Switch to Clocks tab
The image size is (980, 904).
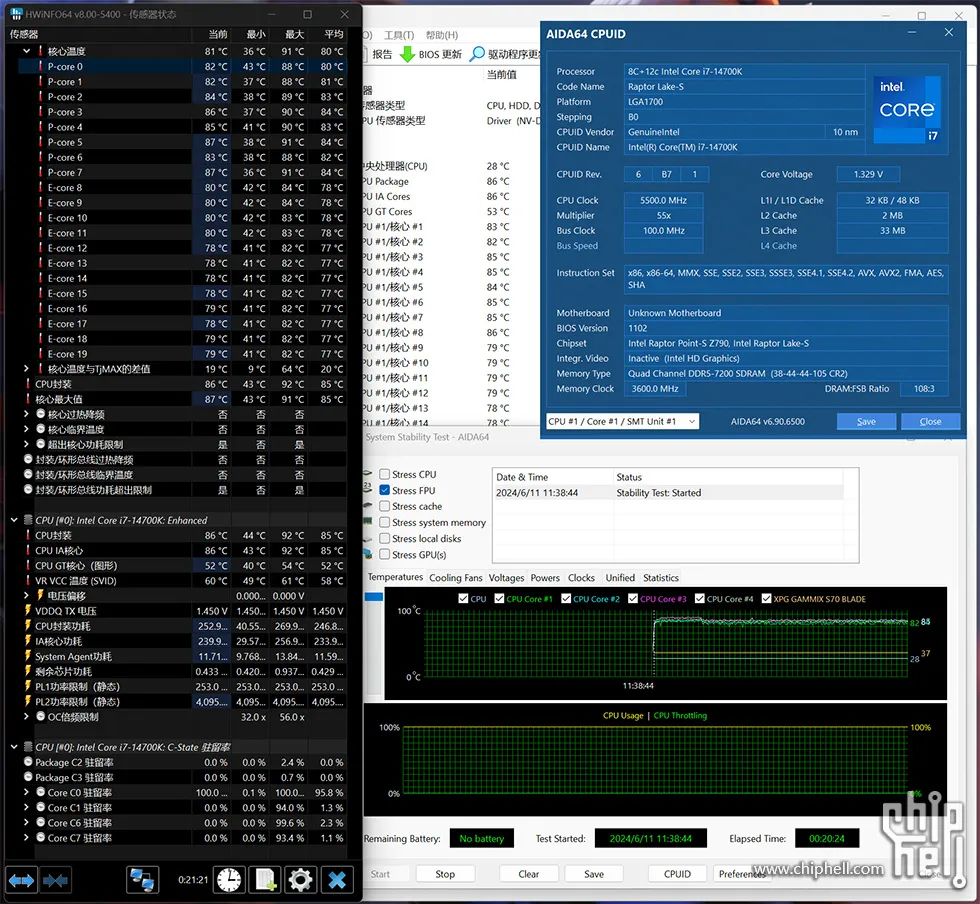tap(581, 578)
